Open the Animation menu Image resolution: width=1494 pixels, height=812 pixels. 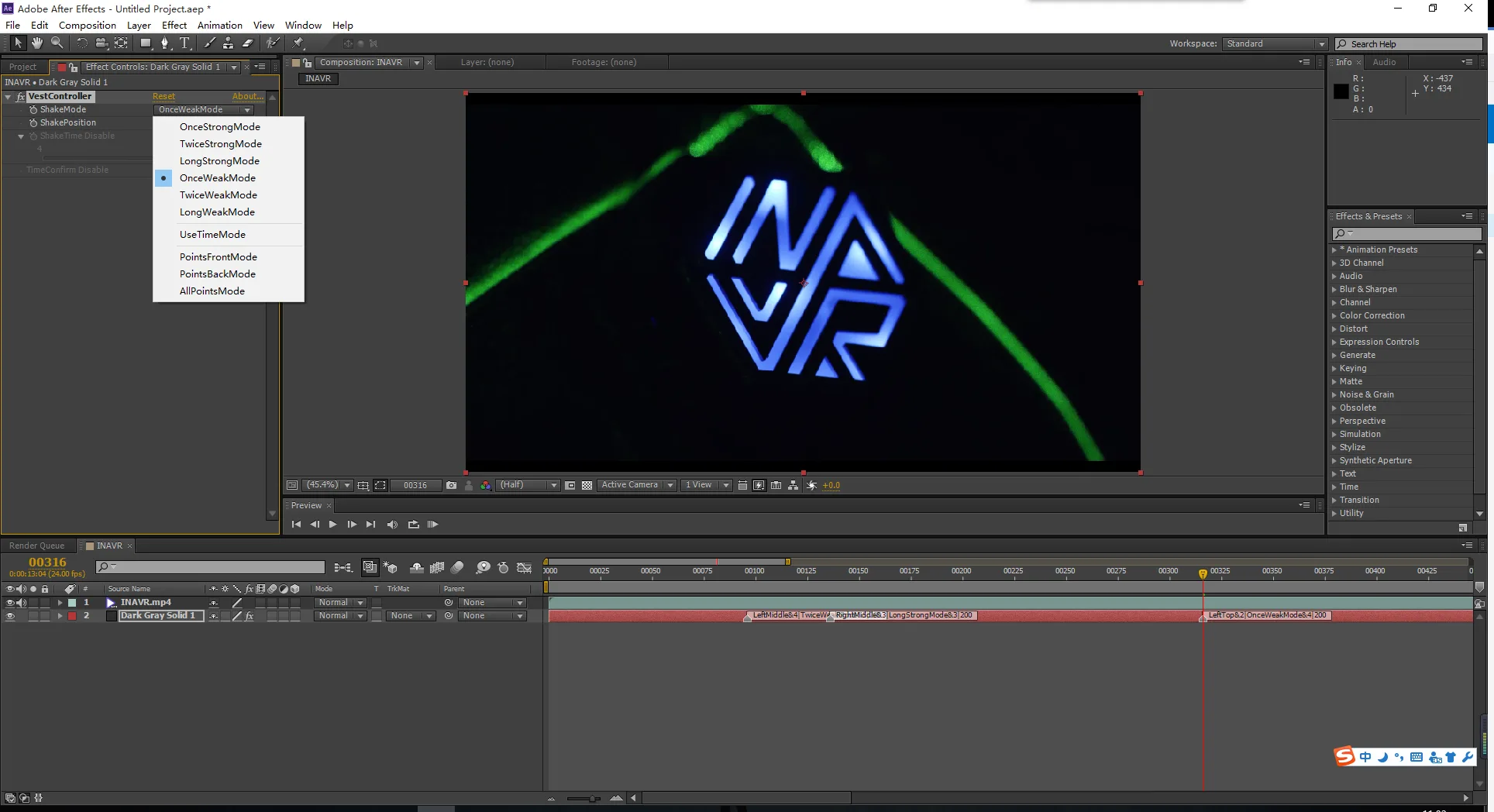(x=219, y=26)
